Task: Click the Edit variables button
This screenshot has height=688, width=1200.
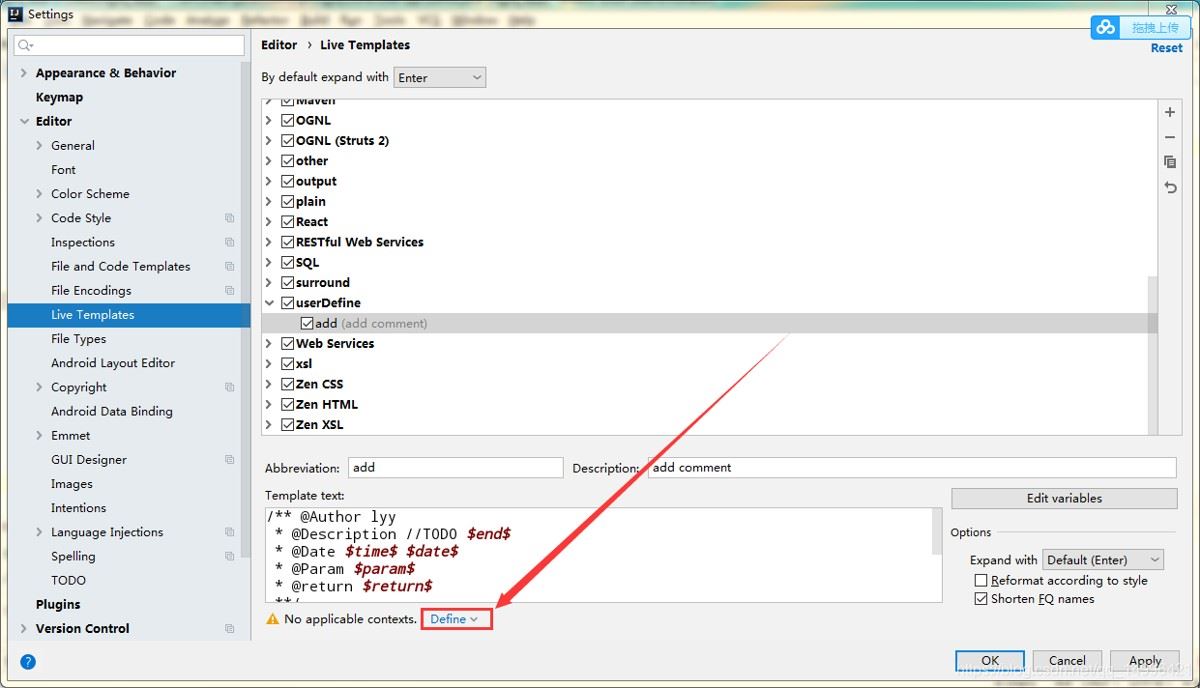Action: [1064, 498]
